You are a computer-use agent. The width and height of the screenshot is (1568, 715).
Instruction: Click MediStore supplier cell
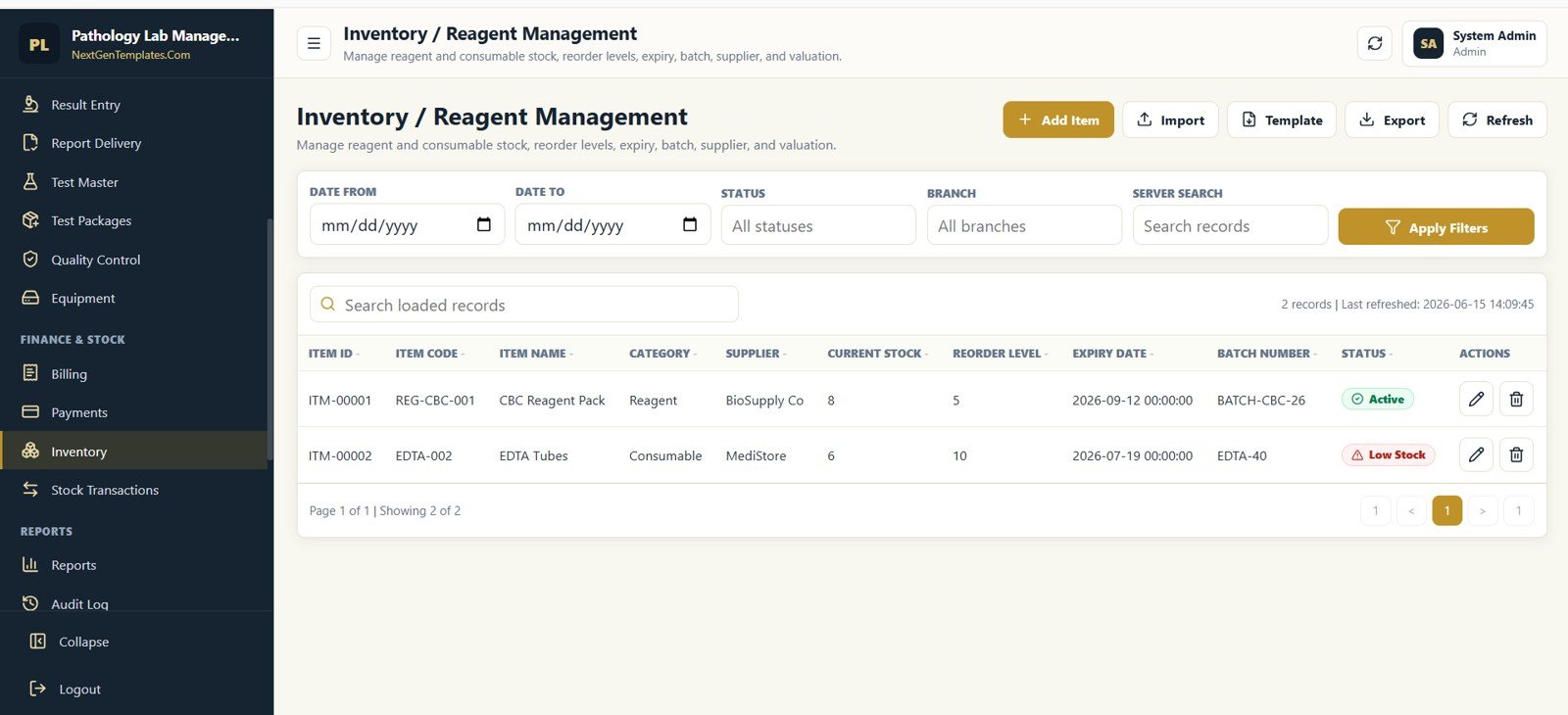[x=756, y=455]
